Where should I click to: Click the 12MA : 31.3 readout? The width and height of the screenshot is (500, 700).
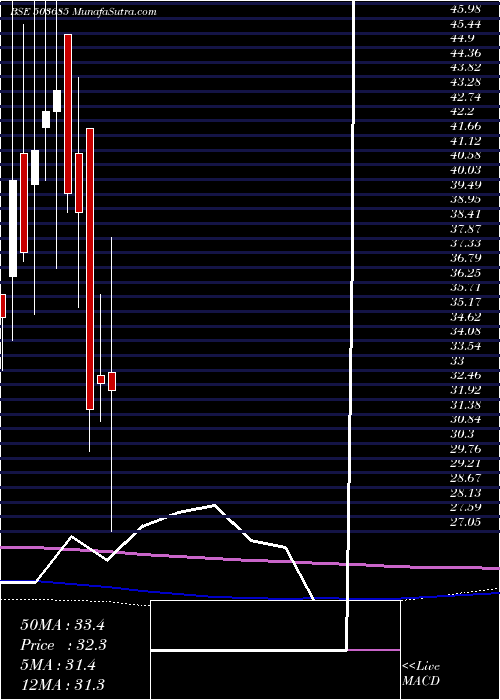click(62, 685)
